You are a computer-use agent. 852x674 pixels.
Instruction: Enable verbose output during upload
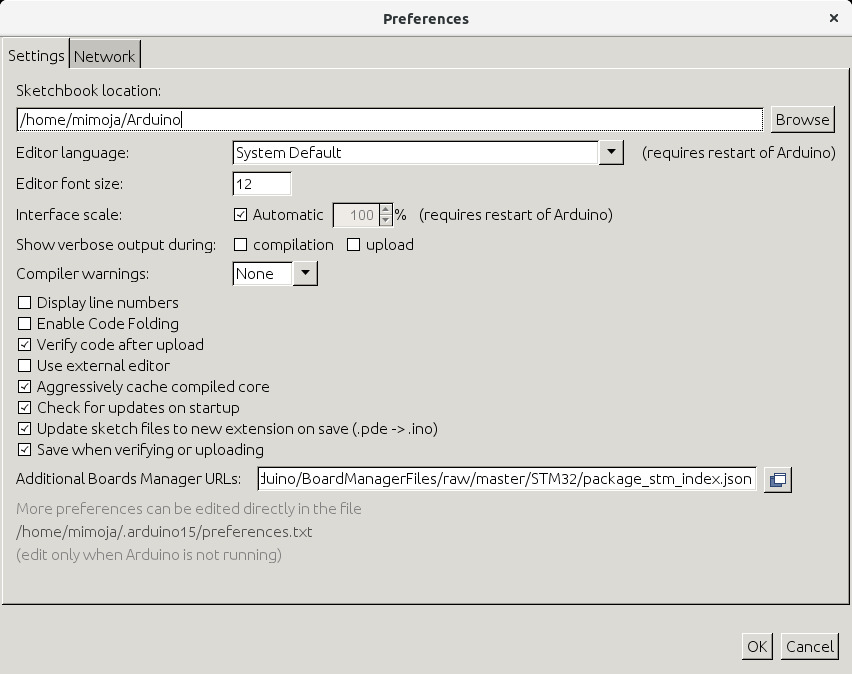353,245
